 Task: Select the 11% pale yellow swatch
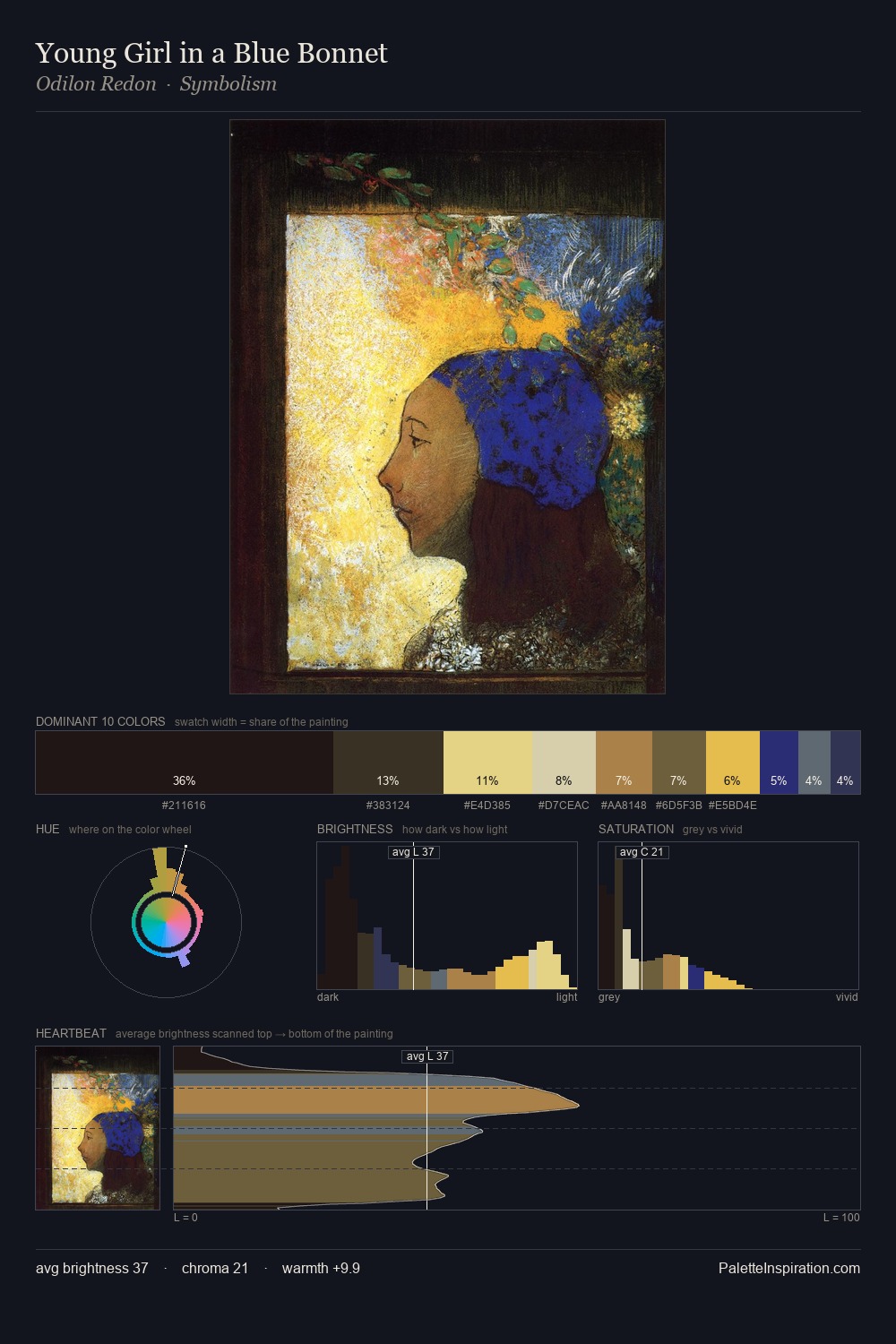pyautogui.click(x=487, y=762)
